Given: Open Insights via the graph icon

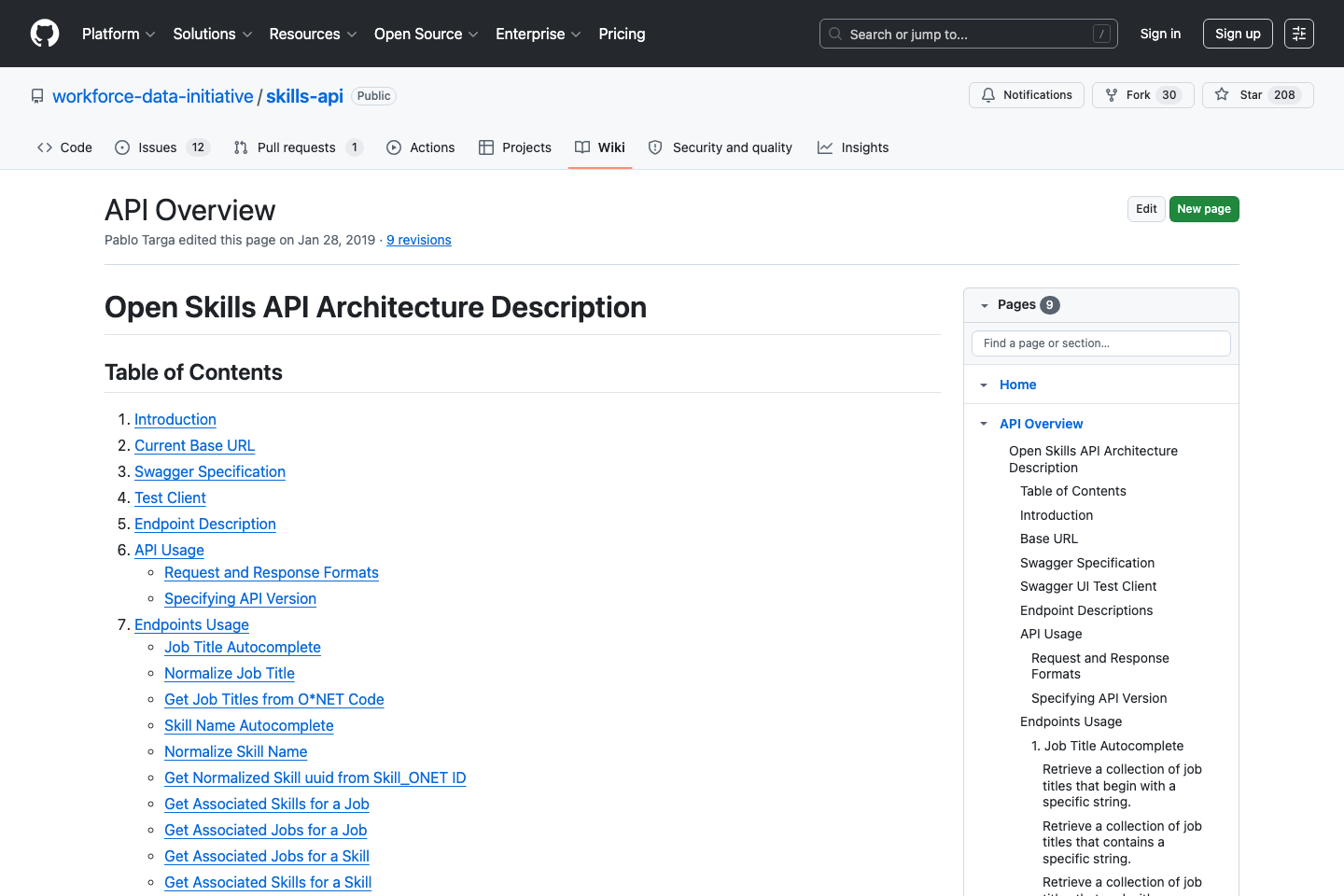Looking at the screenshot, I should tap(825, 147).
